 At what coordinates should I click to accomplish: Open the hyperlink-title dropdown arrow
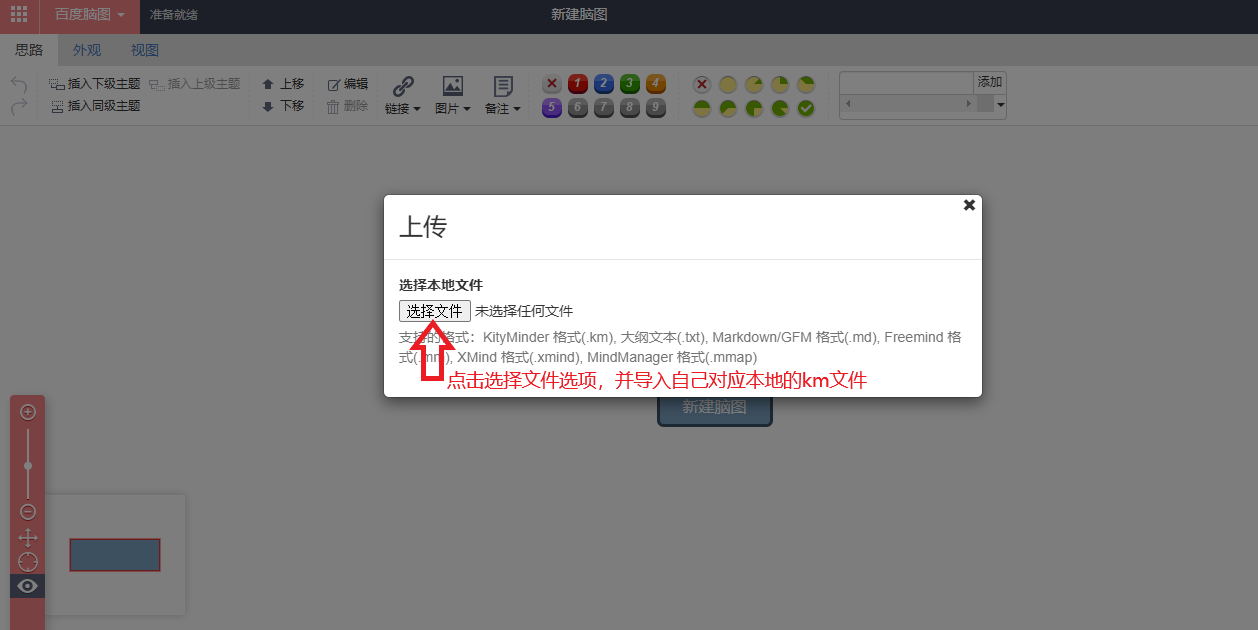pos(999,104)
